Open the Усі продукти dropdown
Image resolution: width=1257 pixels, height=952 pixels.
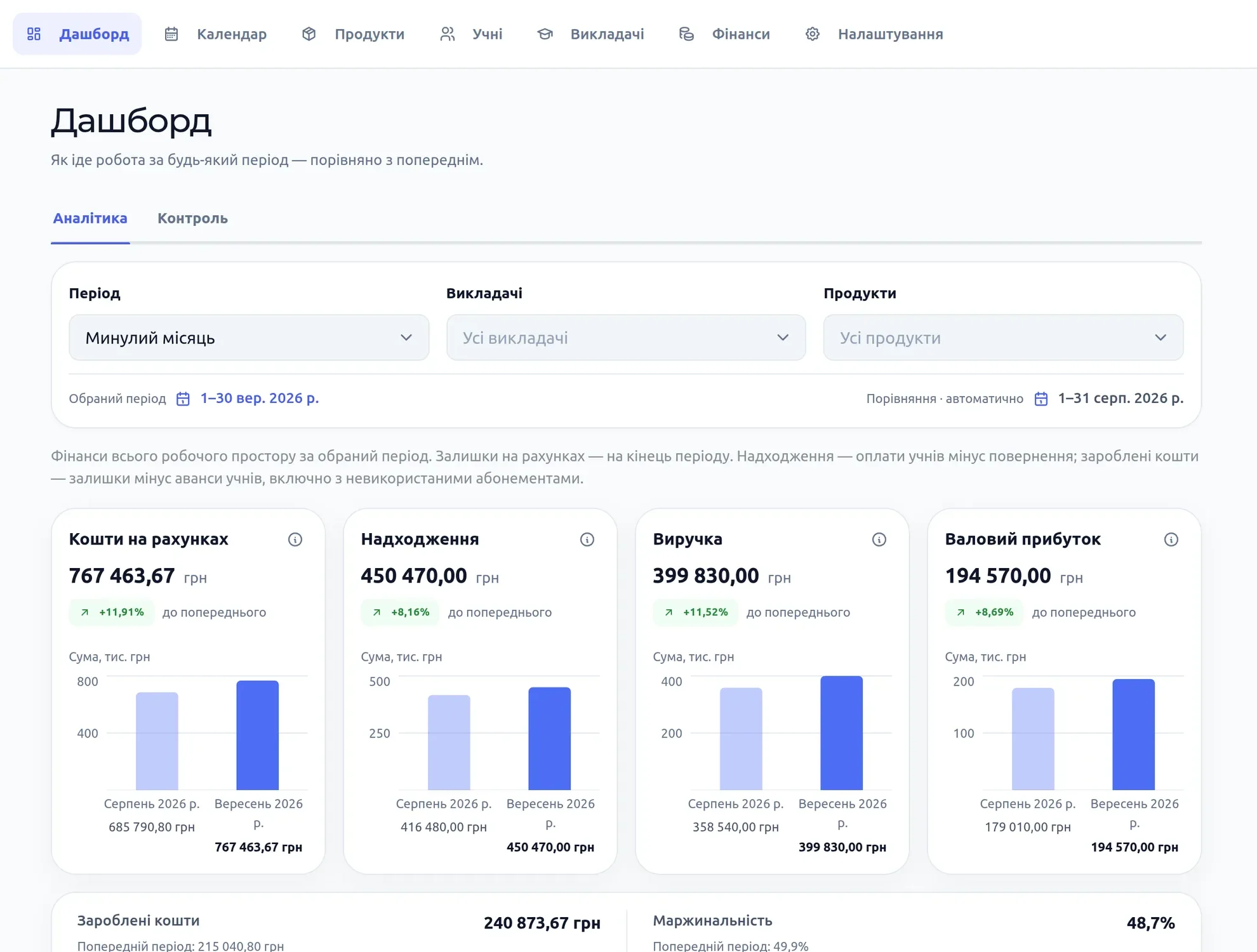1004,338
